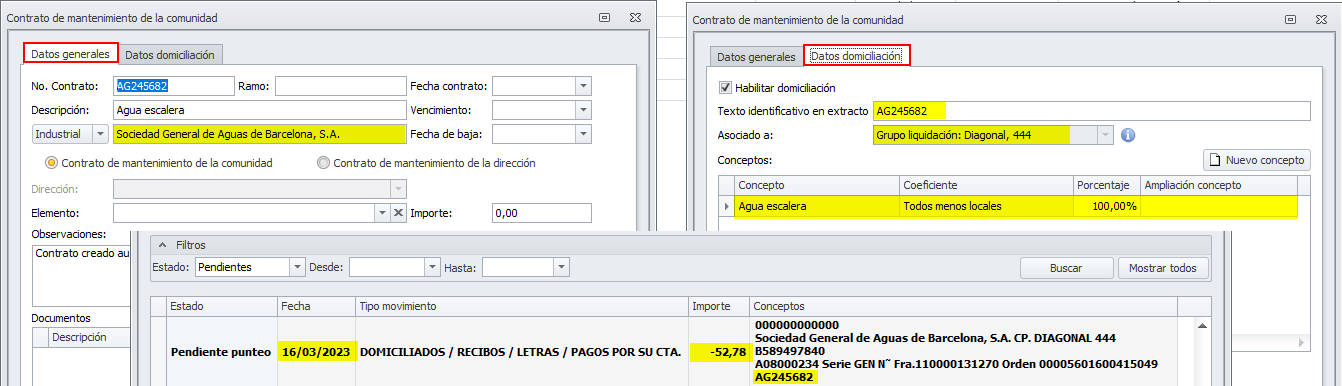The image size is (1342, 386).
Task: Click the No. Contrato field AG245682
Action: 174,86
